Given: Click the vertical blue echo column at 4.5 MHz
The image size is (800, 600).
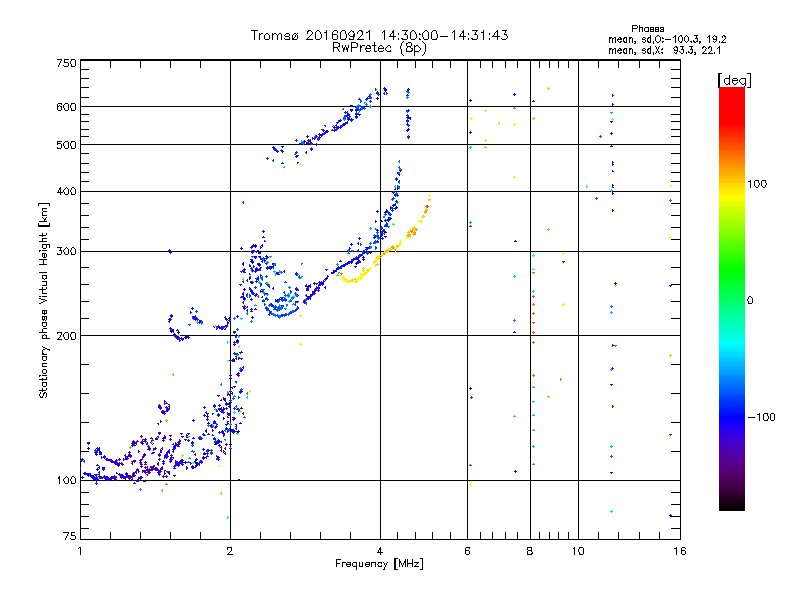Looking at the screenshot, I should click(x=408, y=114).
